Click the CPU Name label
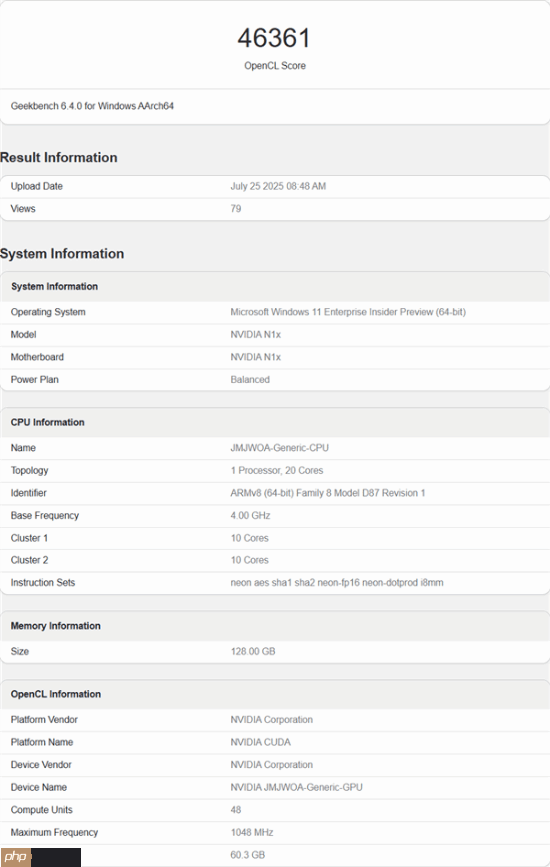550x867 pixels. point(23,448)
